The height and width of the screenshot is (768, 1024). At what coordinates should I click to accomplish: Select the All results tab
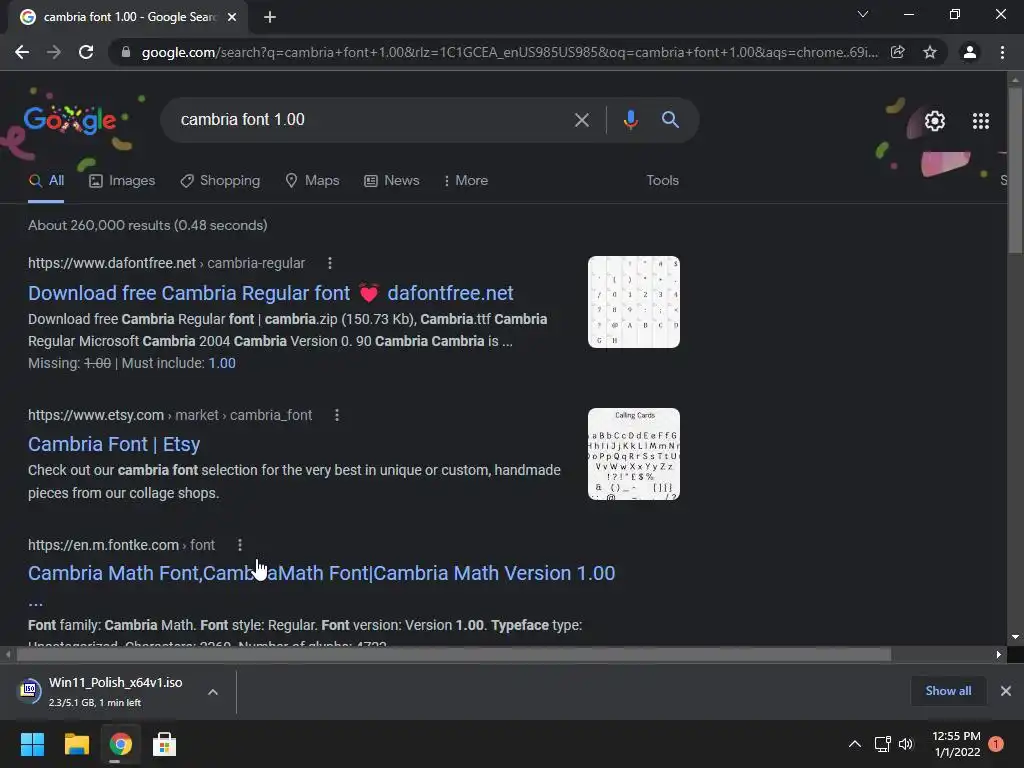46,181
